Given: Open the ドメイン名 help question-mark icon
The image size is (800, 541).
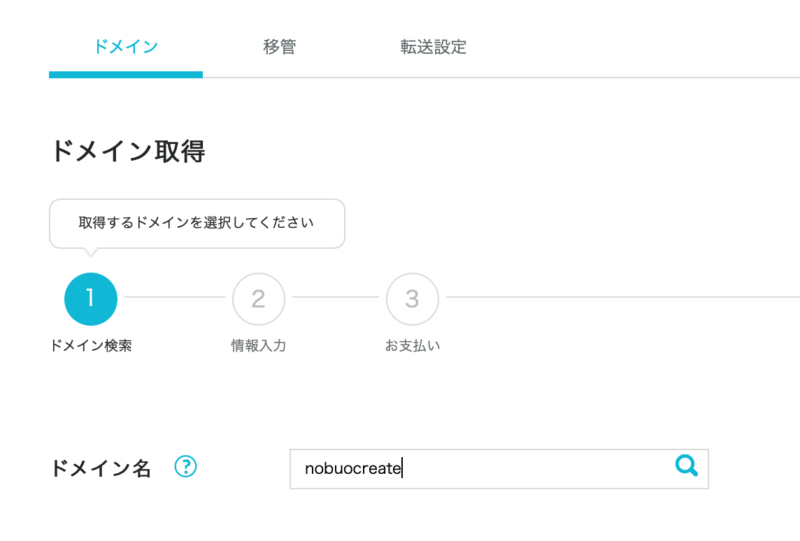Looking at the screenshot, I should 185,466.
